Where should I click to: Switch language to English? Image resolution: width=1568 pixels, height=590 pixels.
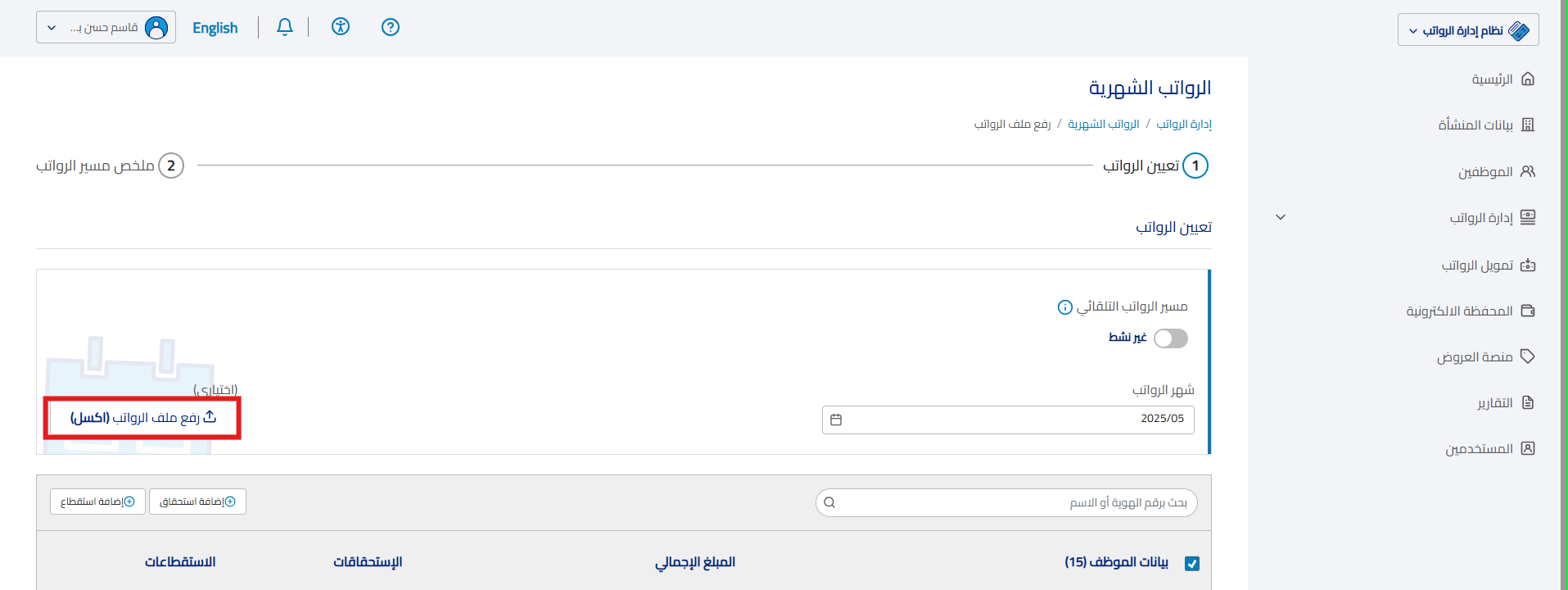coord(215,28)
